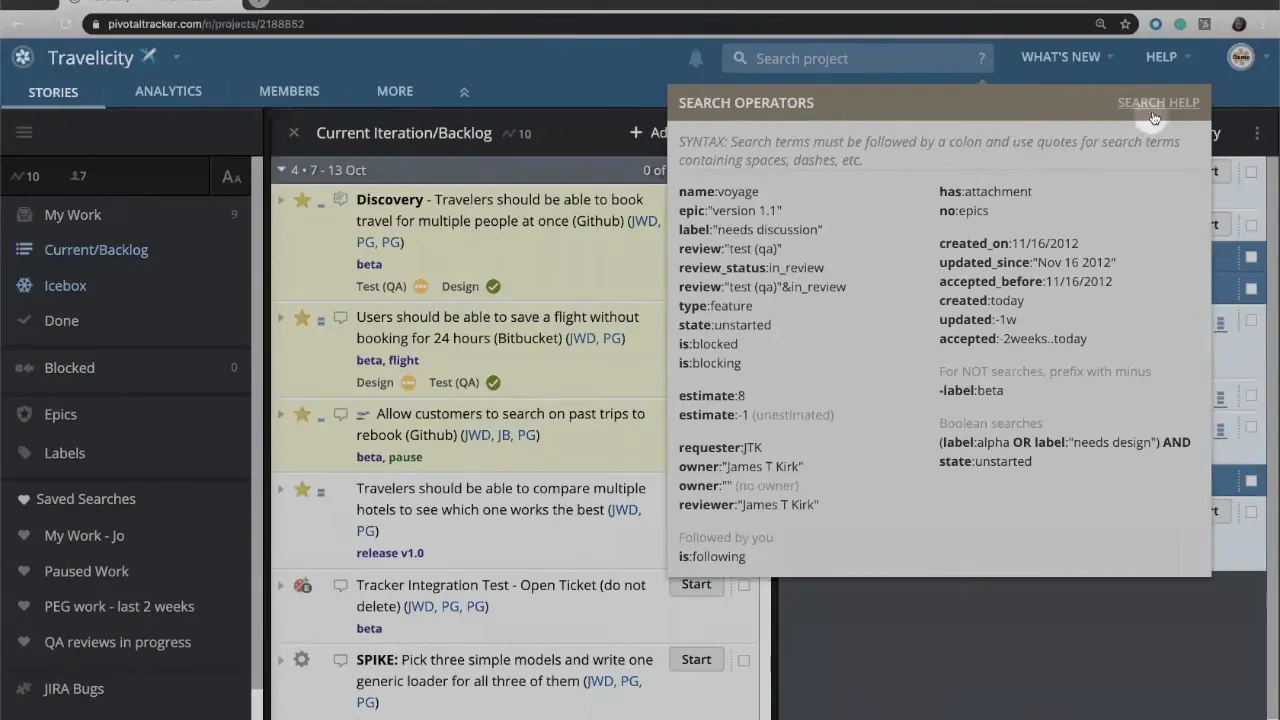Start the Tracker Integration Test story

coord(696,584)
